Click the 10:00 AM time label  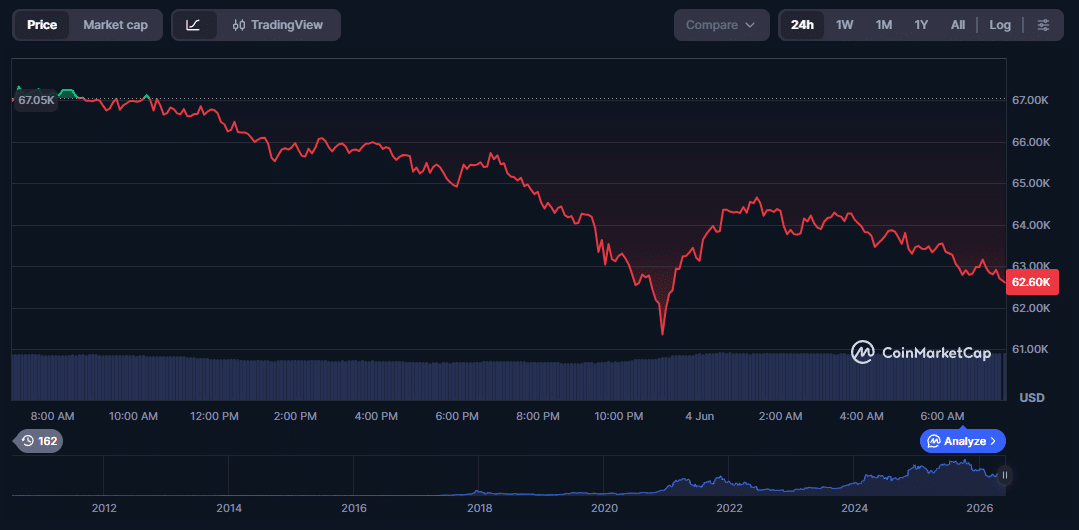[x=133, y=416]
